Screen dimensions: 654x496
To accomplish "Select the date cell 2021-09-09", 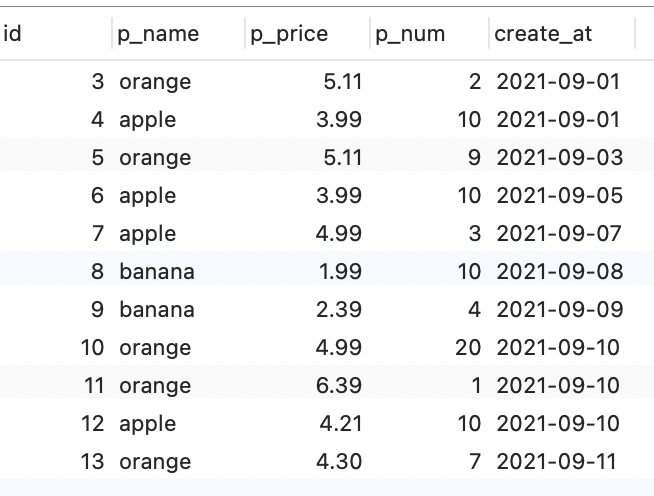I will point(559,310).
